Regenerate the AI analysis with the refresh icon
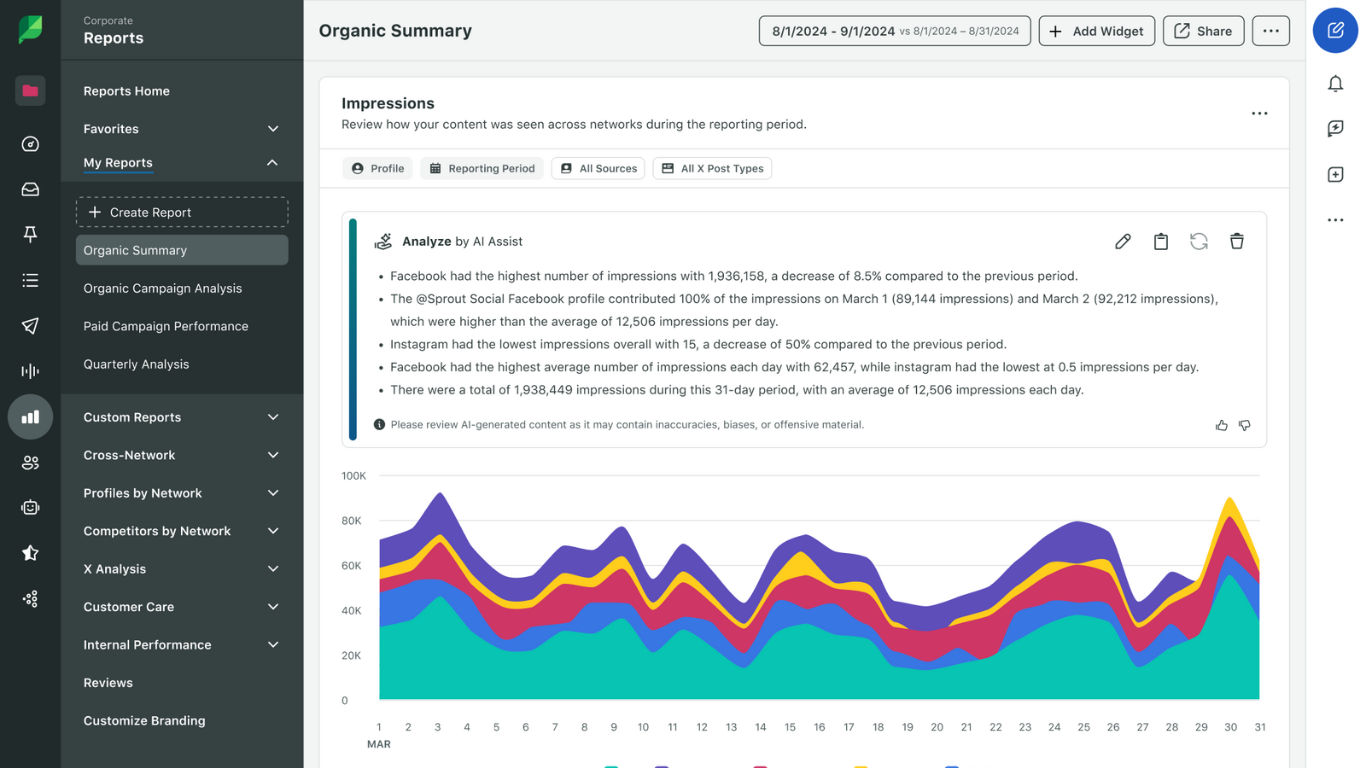 [1199, 241]
